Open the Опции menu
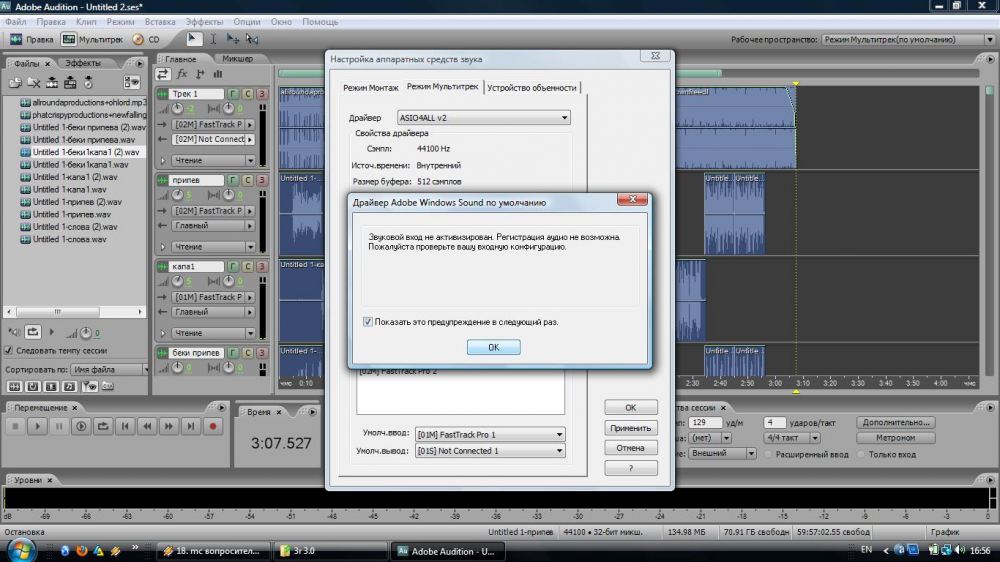 pyautogui.click(x=246, y=22)
